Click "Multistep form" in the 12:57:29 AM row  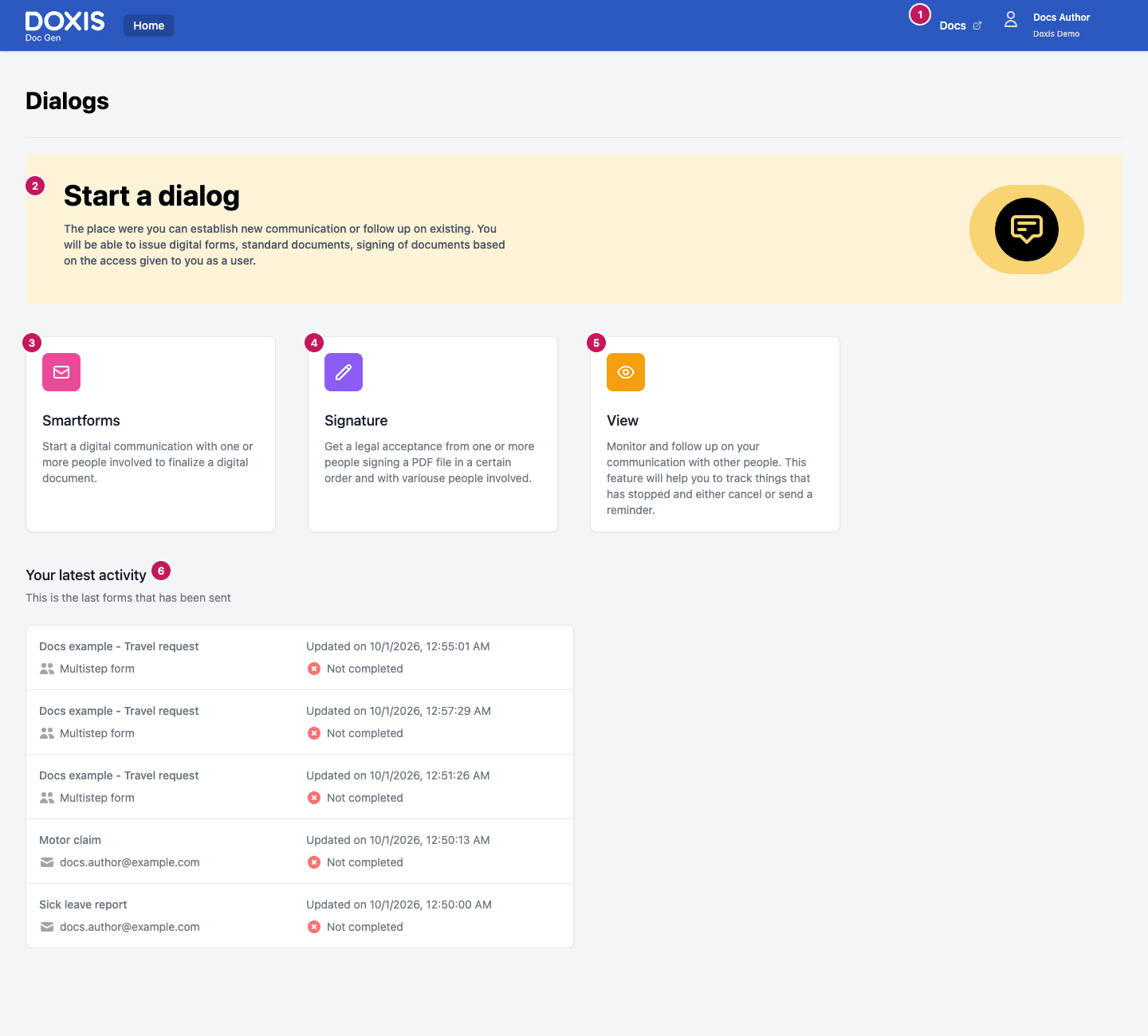(97, 733)
